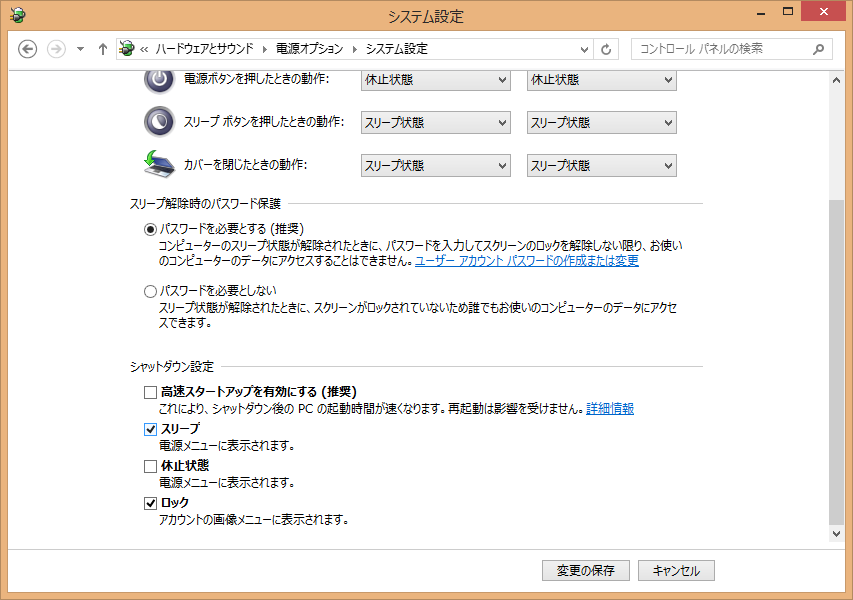Open the address bar history dropdown
Viewport: 853px width, 600px height.
point(584,50)
